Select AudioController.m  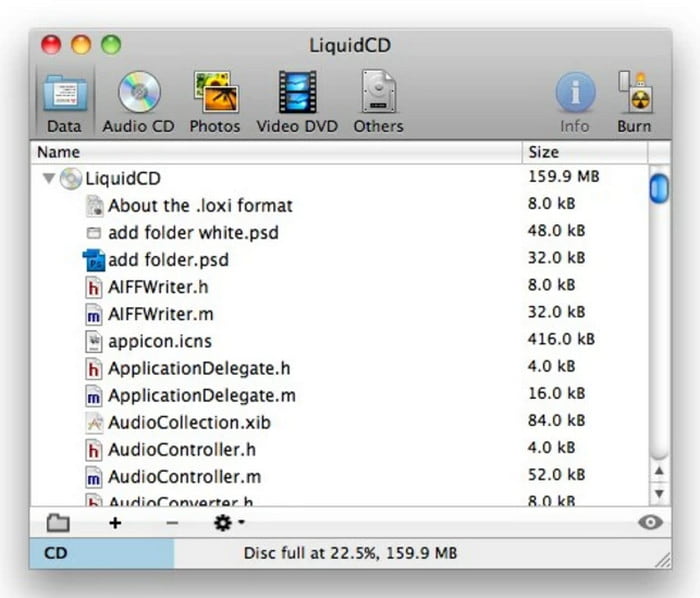[339, 478]
